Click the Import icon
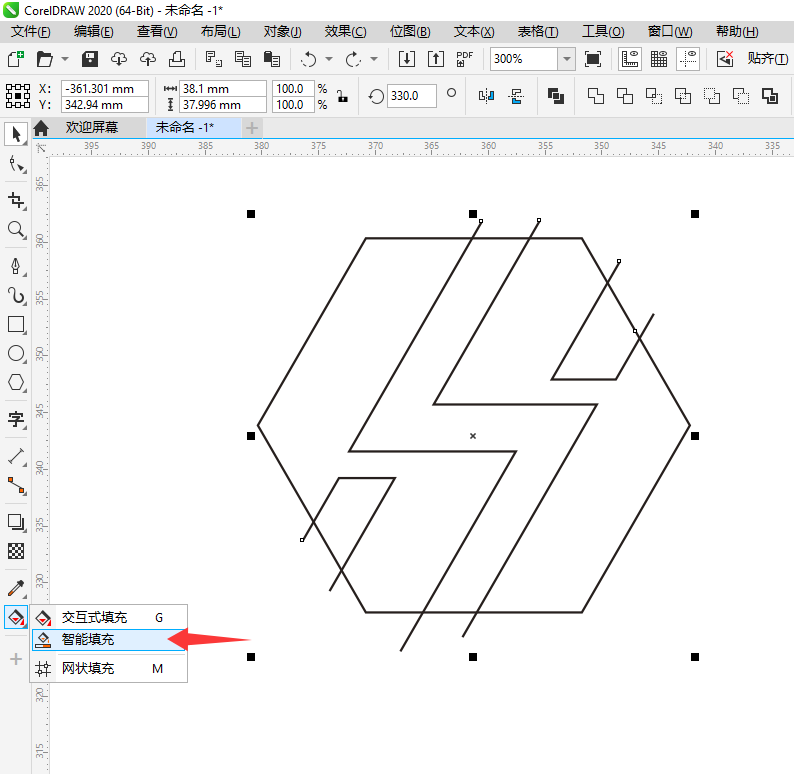The height and width of the screenshot is (774, 794). click(x=406, y=59)
